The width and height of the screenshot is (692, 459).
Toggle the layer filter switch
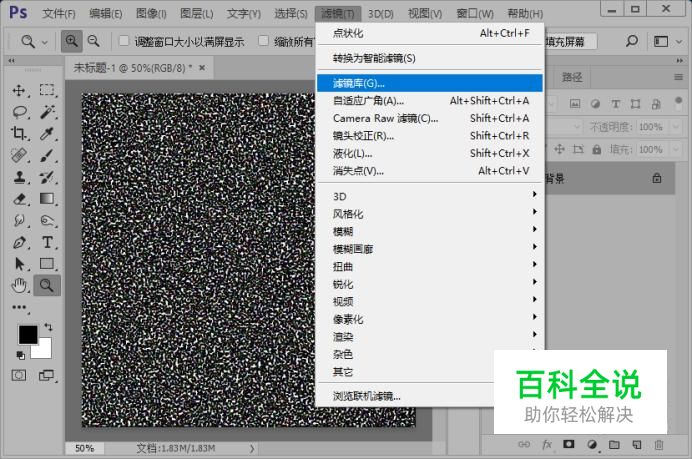pyautogui.click(x=678, y=102)
